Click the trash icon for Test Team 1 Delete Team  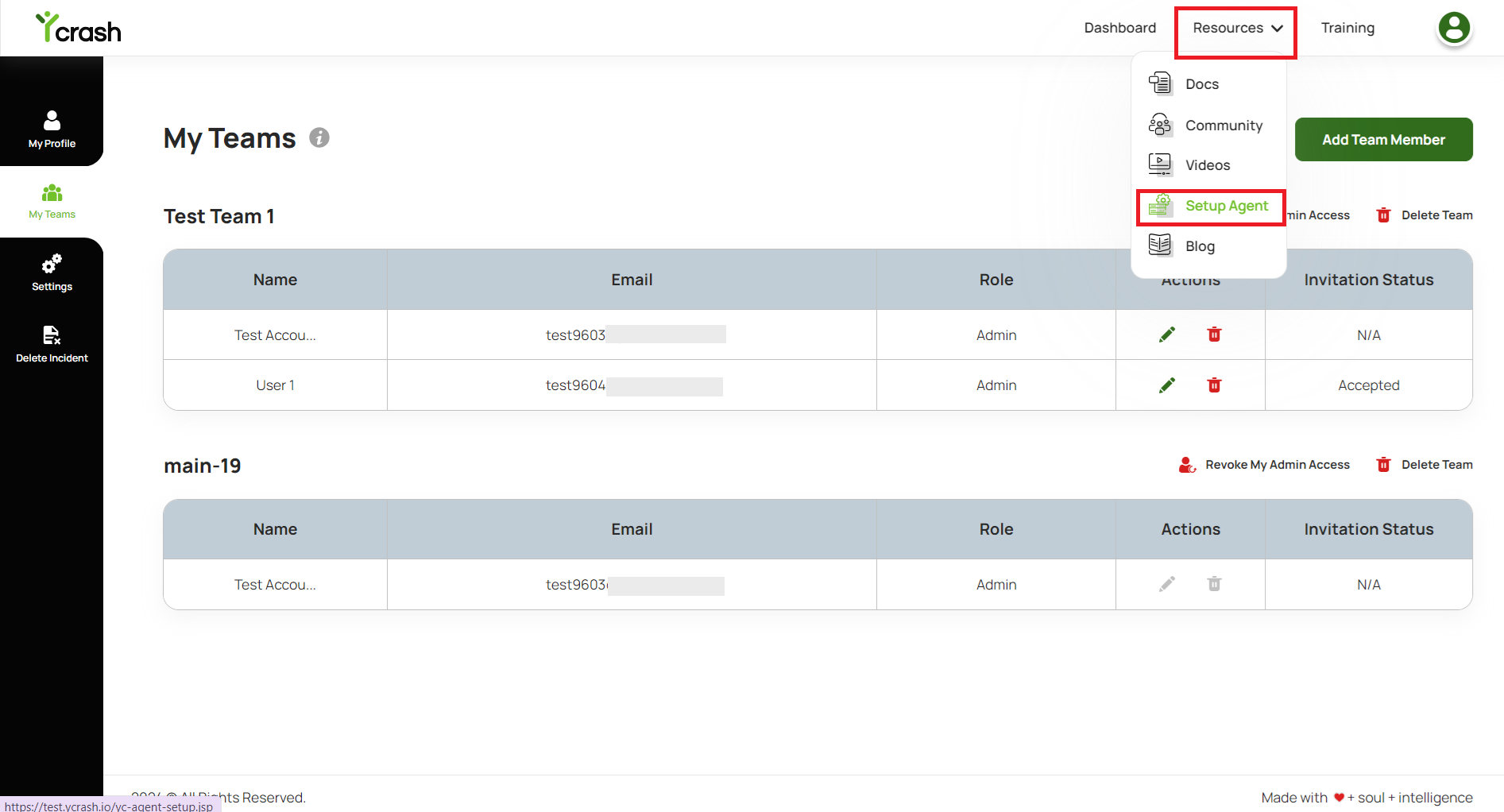pyautogui.click(x=1383, y=215)
